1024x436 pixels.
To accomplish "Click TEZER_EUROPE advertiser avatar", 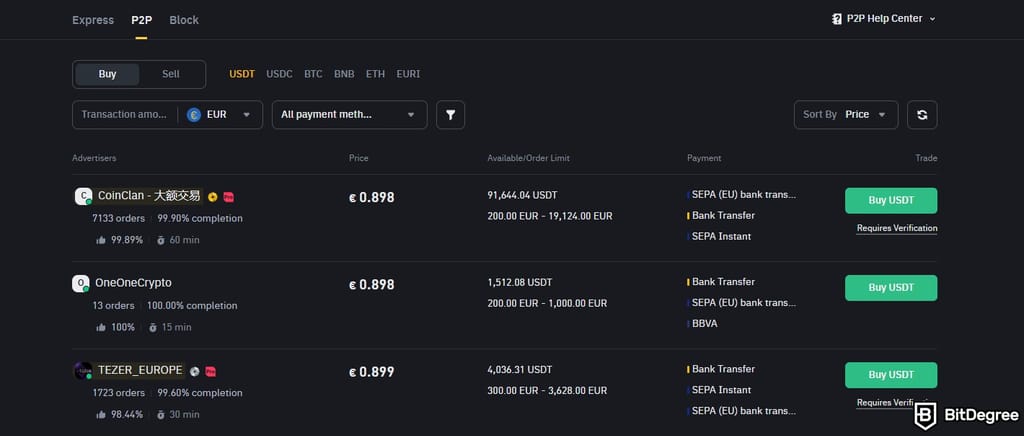I will tap(83, 371).
